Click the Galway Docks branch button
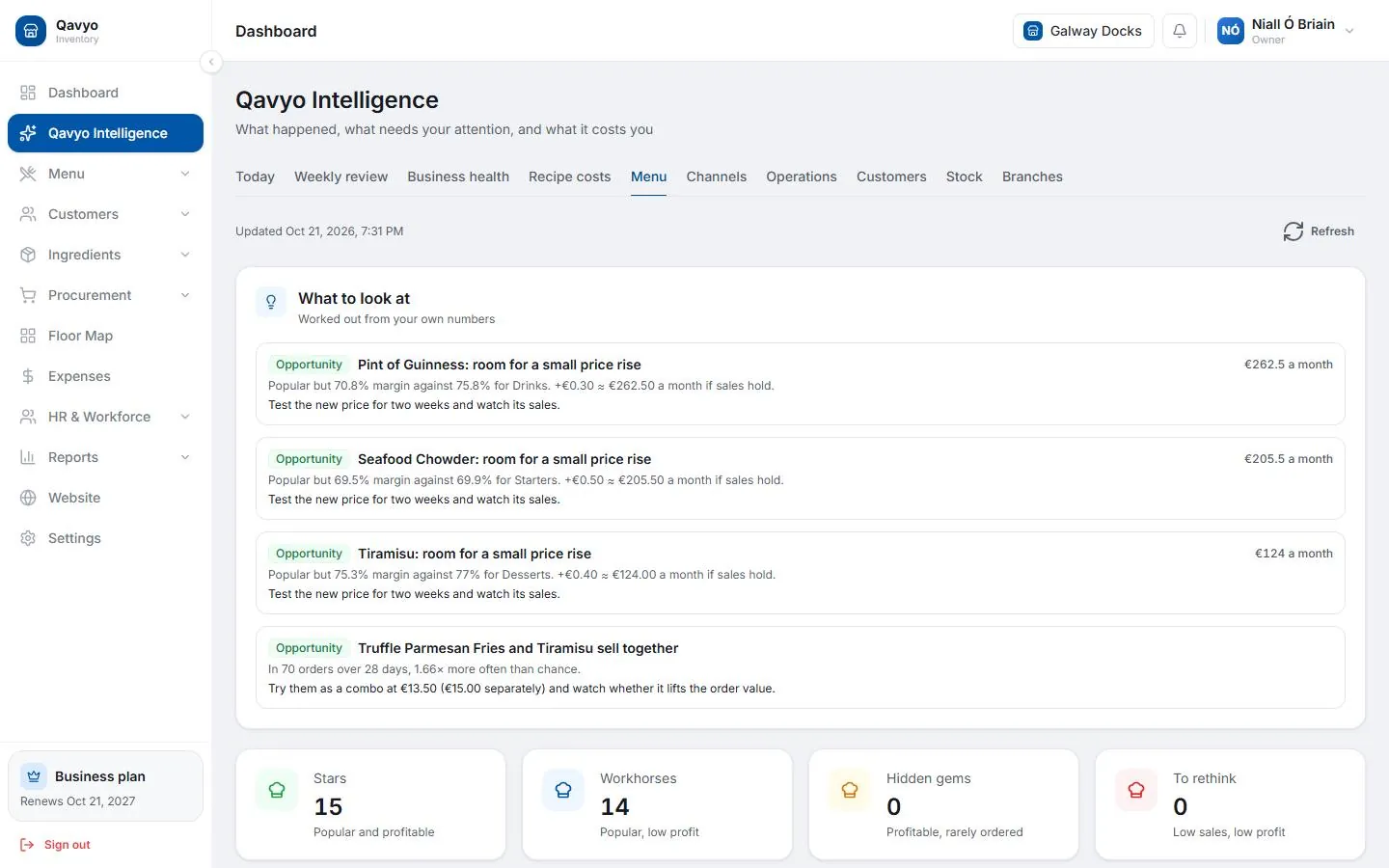This screenshot has height=868, width=1389. click(1083, 31)
